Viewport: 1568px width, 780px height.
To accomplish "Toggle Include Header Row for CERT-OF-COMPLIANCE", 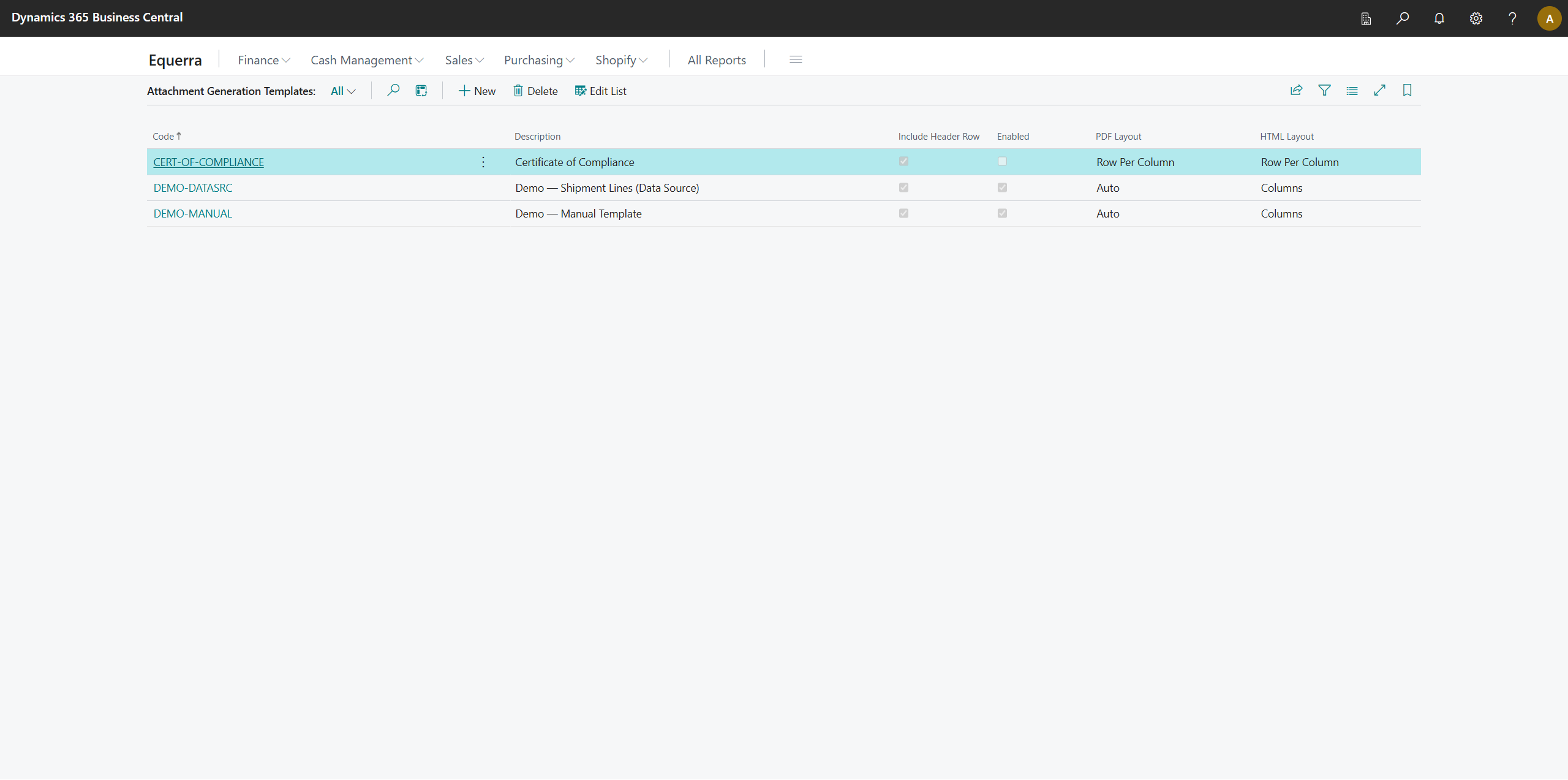I will coord(903,161).
